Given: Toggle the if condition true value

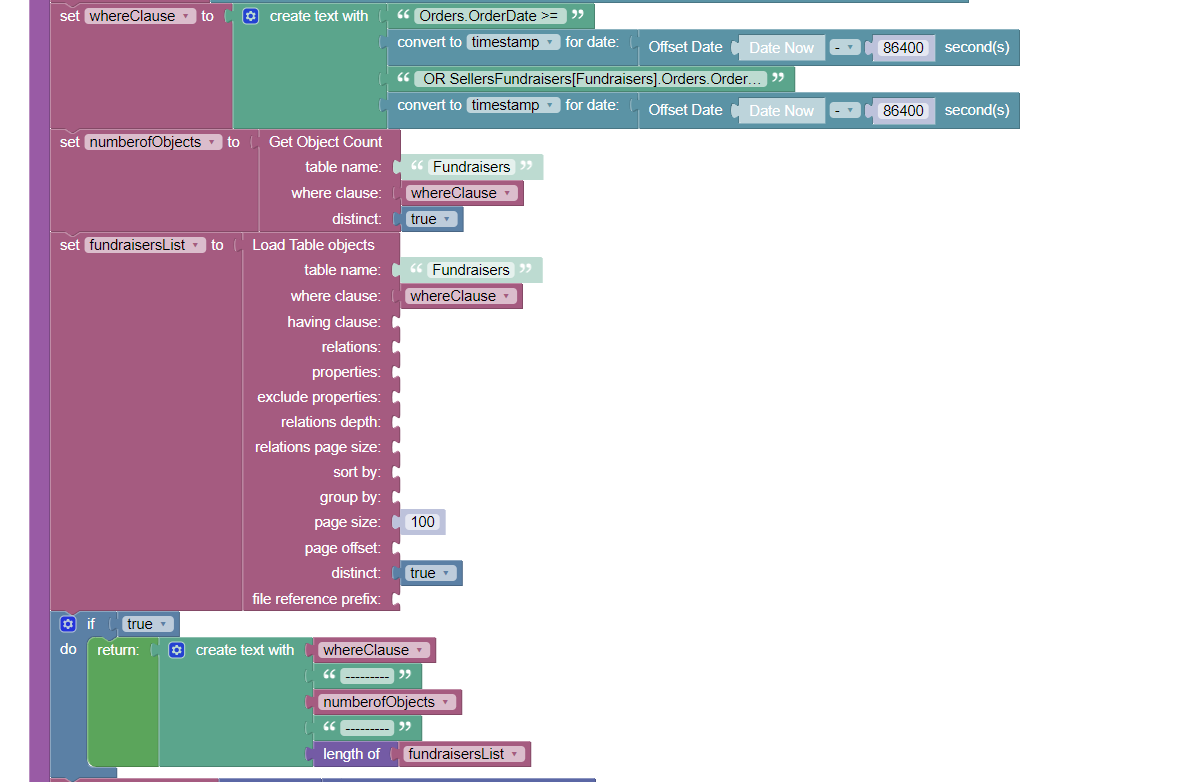Looking at the screenshot, I should [148, 624].
